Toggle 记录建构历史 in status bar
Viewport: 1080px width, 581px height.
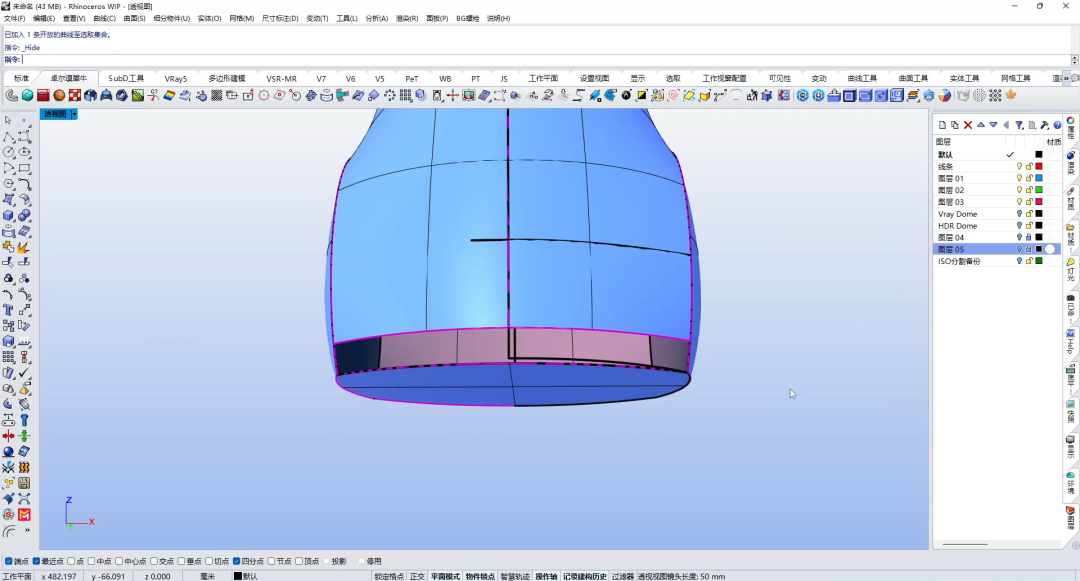pyautogui.click(x=585, y=576)
